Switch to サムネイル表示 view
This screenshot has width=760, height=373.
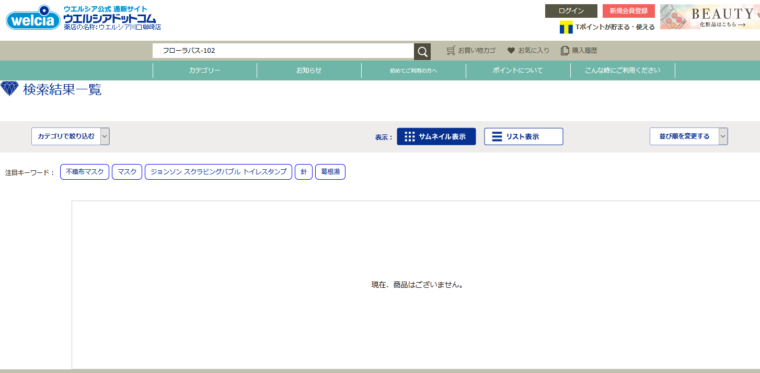point(436,137)
